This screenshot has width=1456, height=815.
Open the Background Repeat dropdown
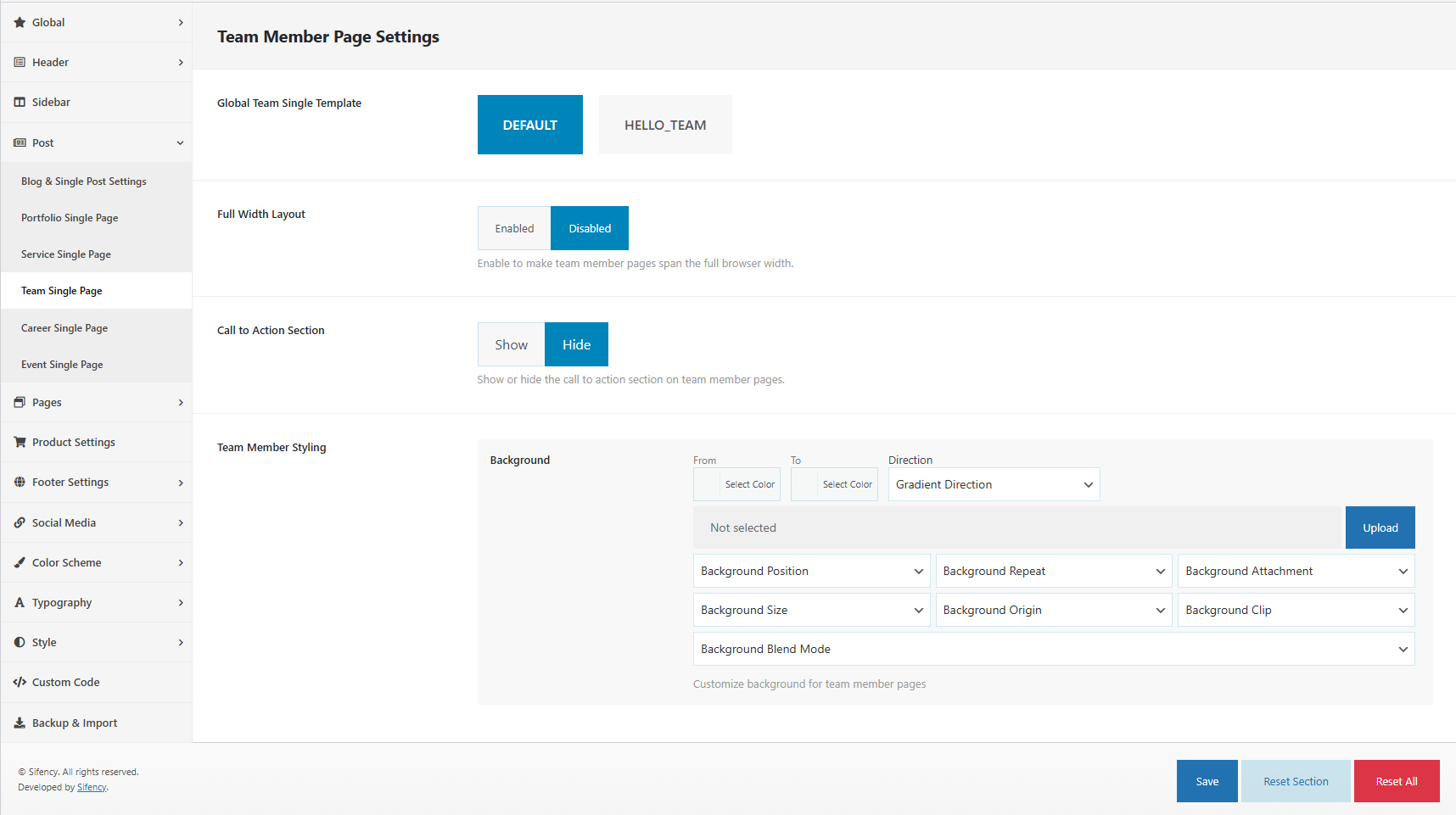click(x=1053, y=572)
